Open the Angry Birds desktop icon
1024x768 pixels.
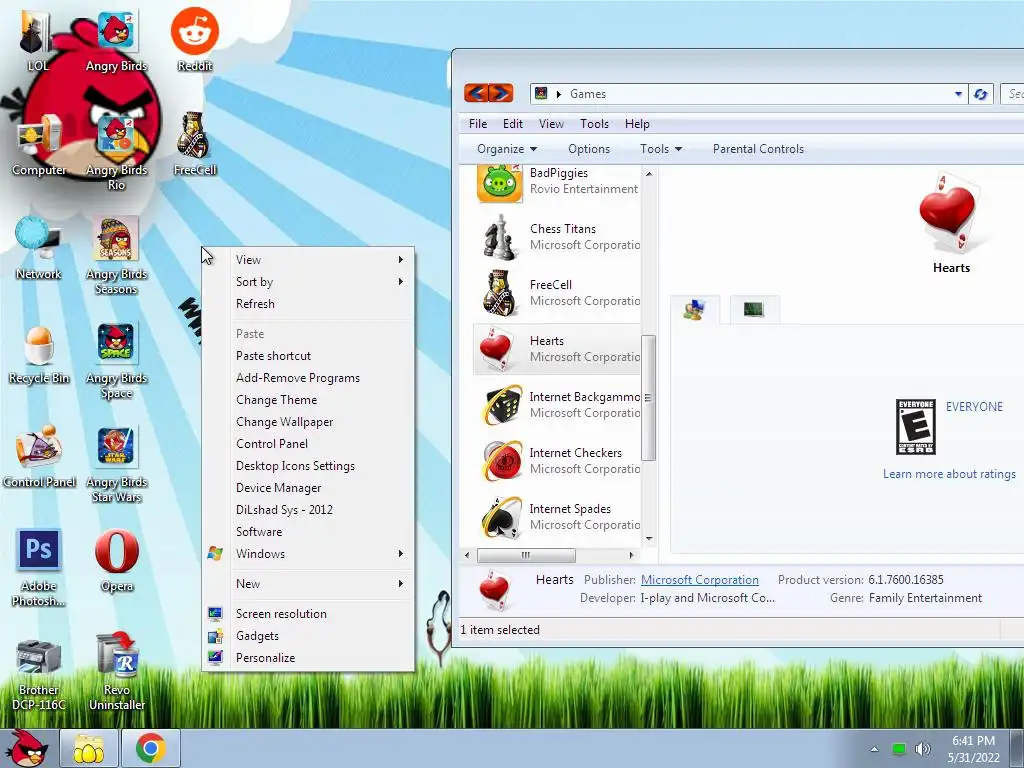pos(116,40)
